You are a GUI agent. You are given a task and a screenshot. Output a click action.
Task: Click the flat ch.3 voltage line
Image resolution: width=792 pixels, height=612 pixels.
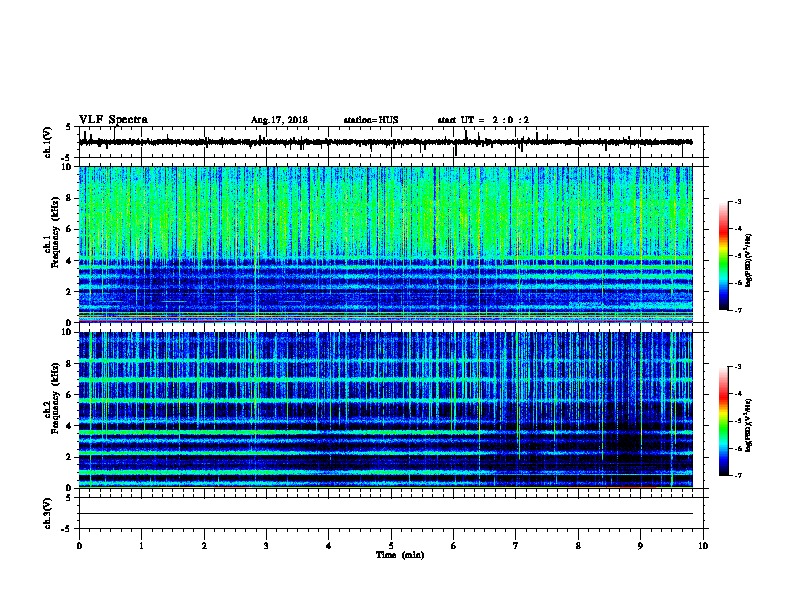(385, 514)
